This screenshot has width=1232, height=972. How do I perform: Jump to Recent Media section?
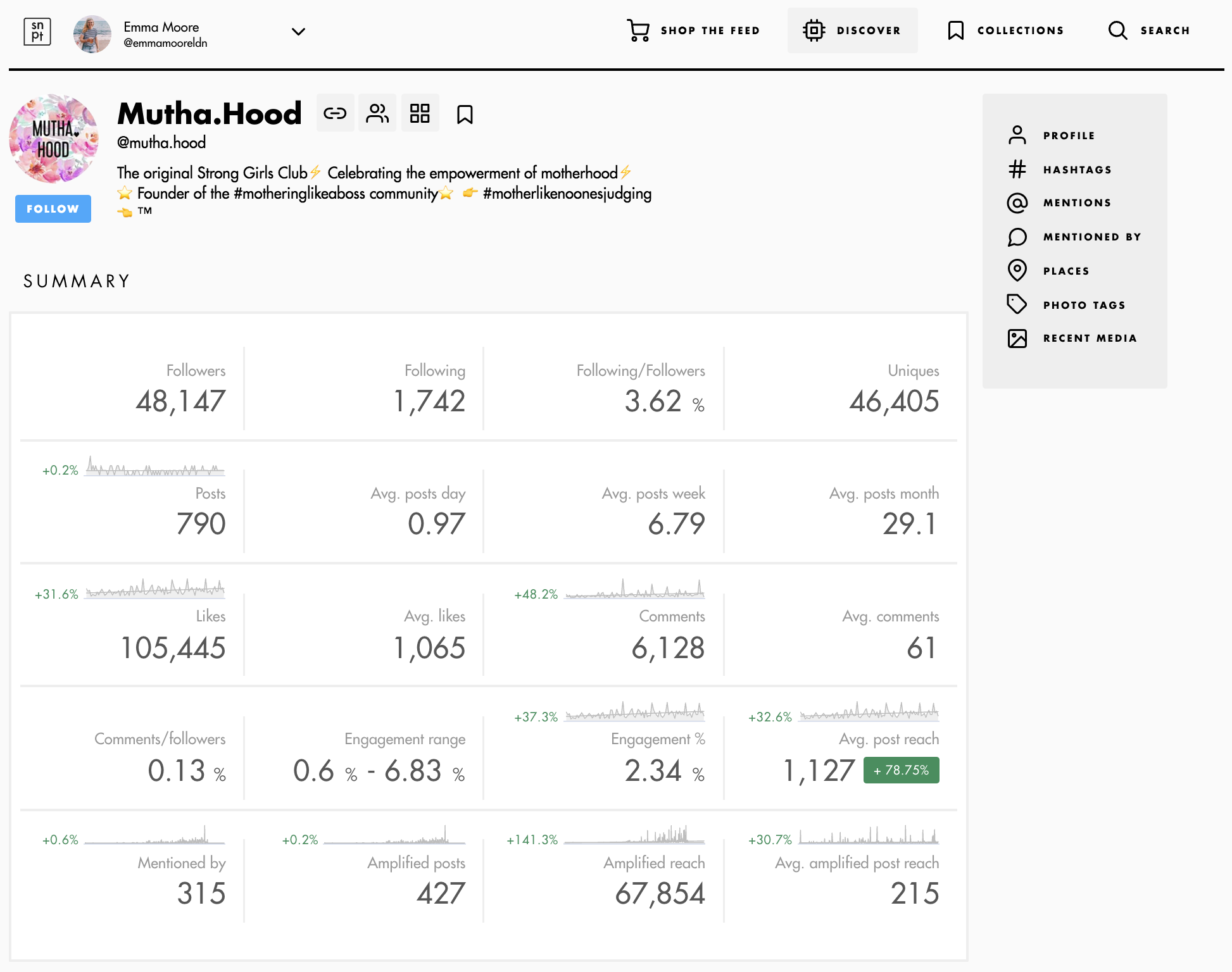[1090, 338]
